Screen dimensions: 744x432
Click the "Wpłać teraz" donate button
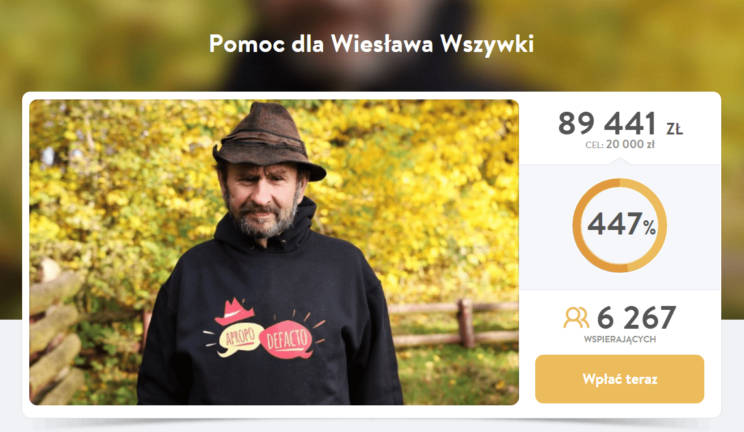click(619, 379)
